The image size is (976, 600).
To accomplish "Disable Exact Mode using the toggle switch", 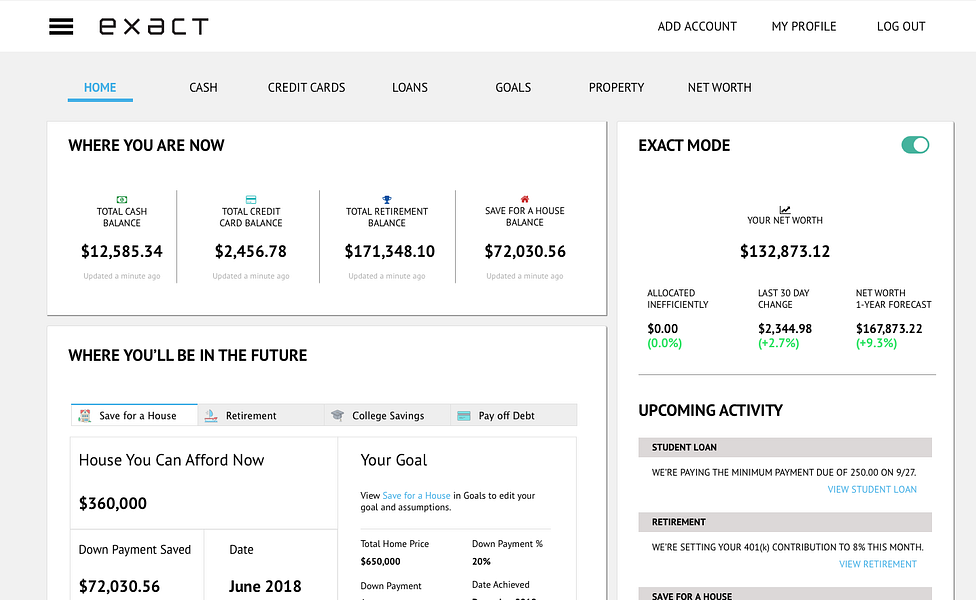I will 915,144.
